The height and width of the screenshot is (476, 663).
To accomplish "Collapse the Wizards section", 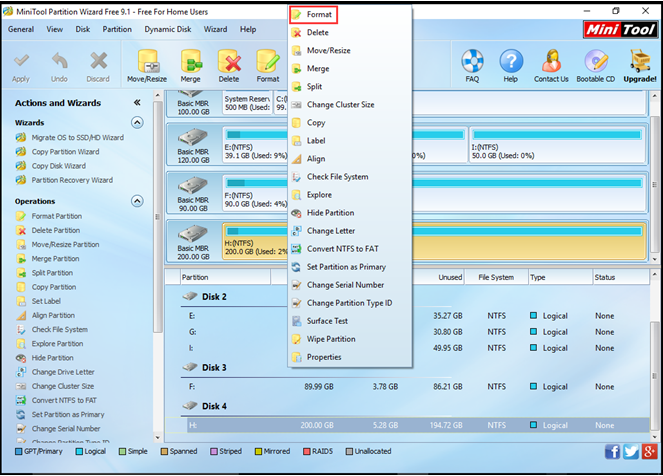I will click(x=137, y=123).
